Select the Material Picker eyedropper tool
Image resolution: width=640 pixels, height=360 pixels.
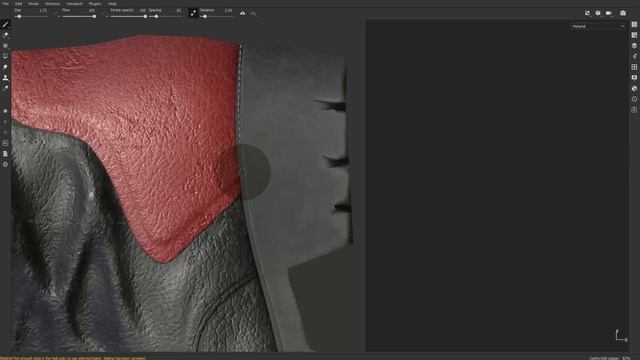click(x=5, y=88)
